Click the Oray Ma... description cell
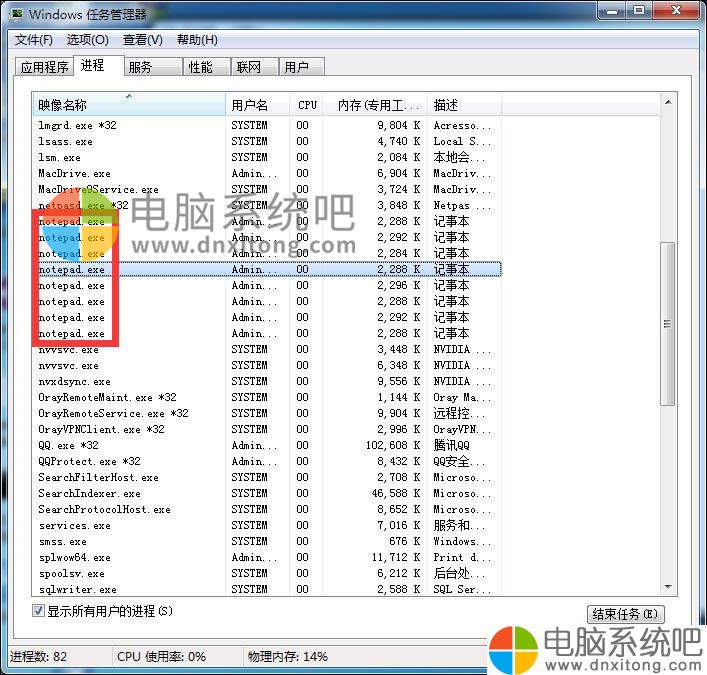707x675 pixels. click(462, 397)
